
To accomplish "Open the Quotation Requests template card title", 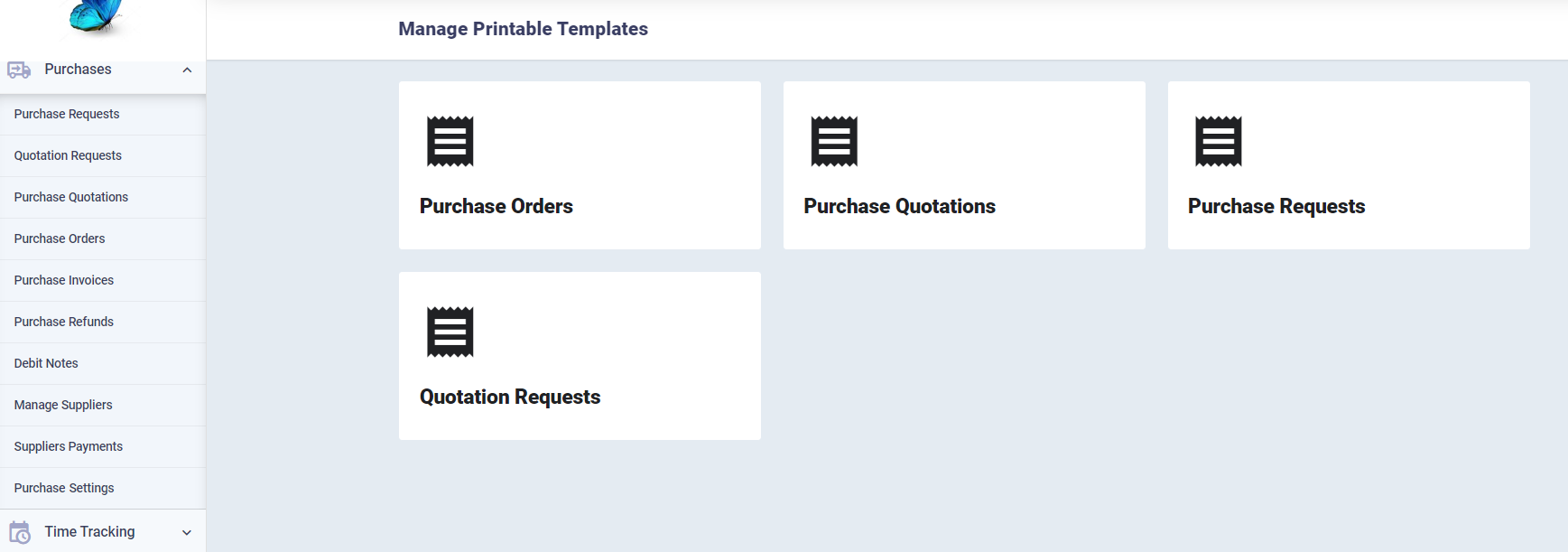I will click(510, 397).
